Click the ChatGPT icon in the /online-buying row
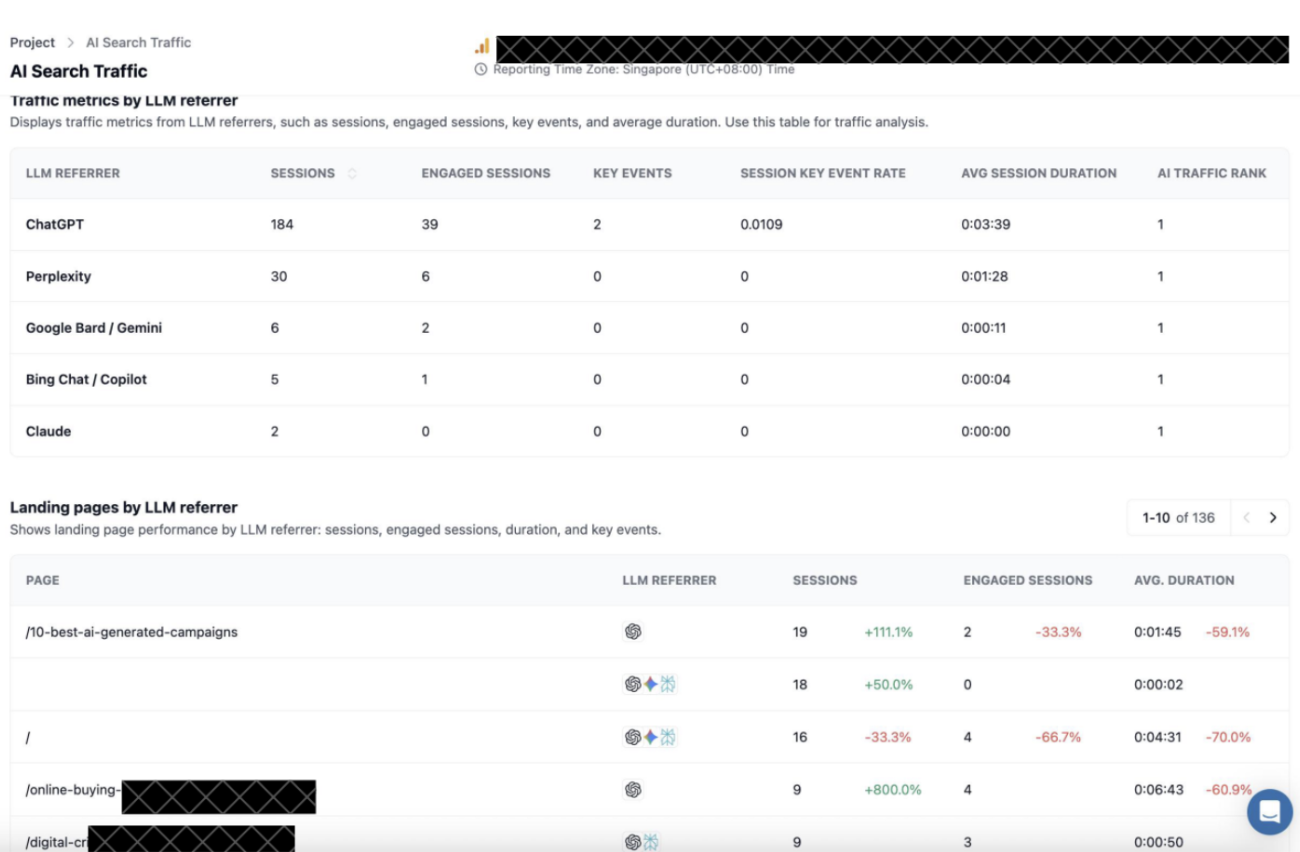 pos(633,790)
